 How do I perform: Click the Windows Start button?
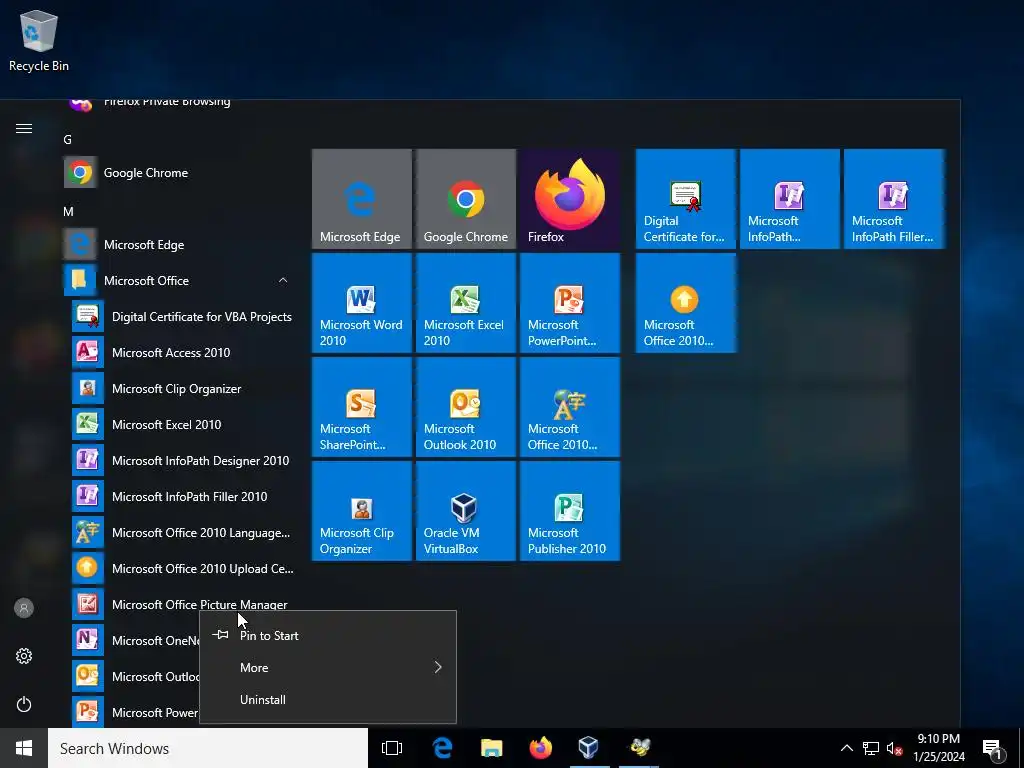(x=24, y=748)
